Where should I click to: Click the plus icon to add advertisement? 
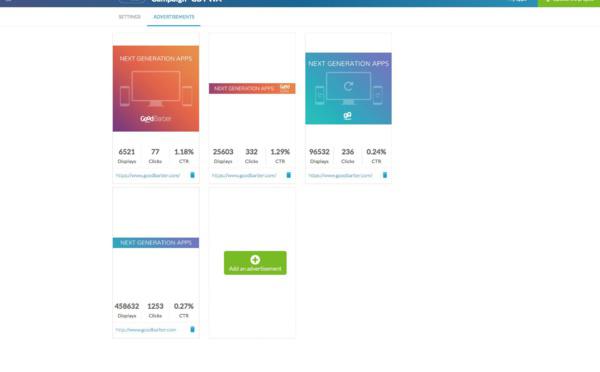[255, 259]
